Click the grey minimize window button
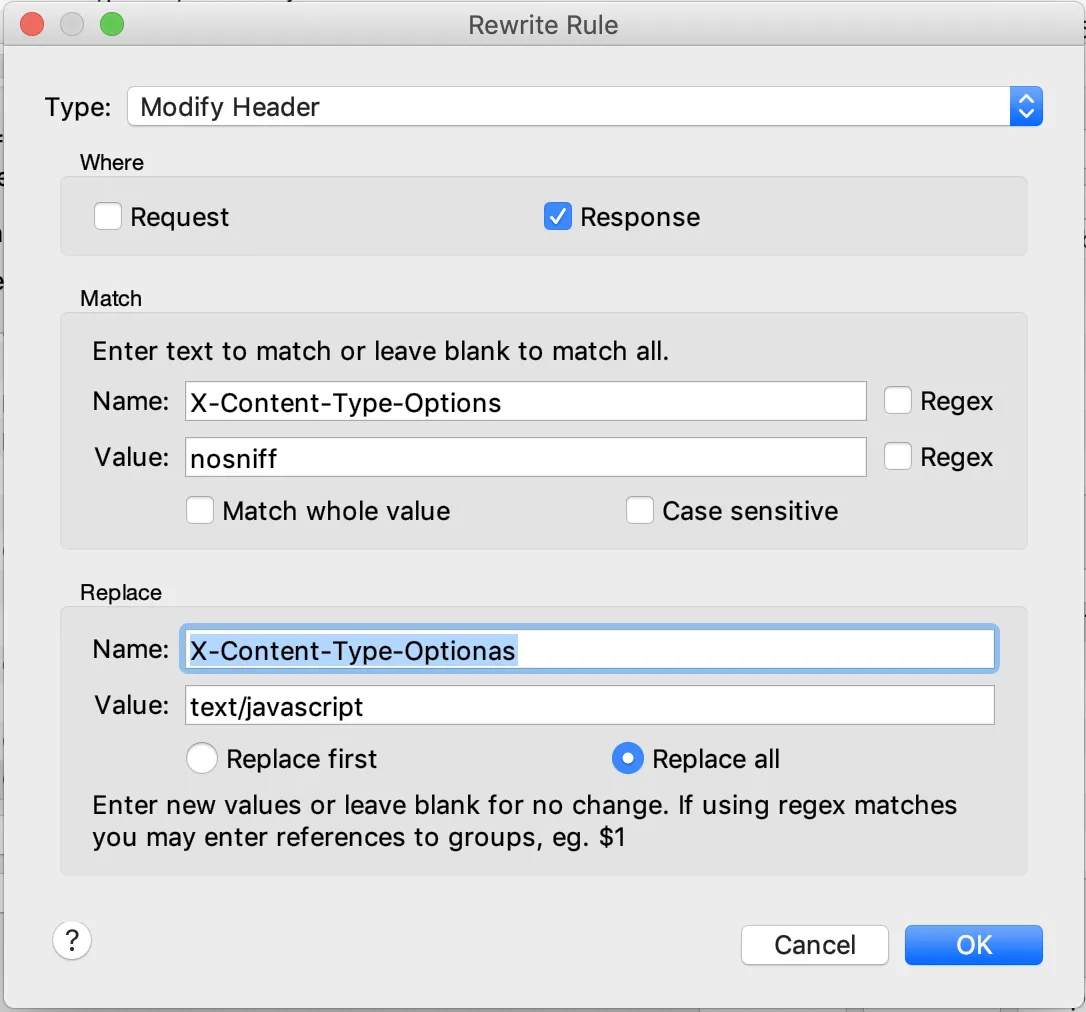The image size is (1086, 1012). point(72,24)
